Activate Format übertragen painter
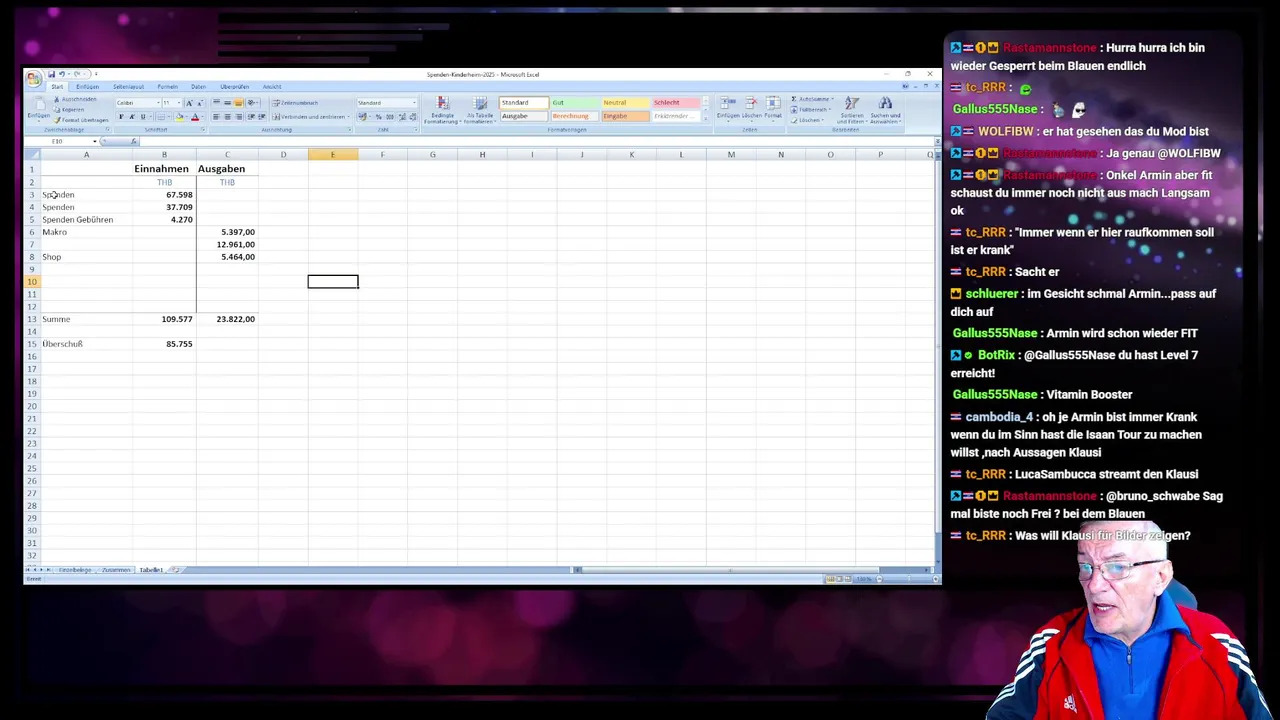The width and height of the screenshot is (1280, 720). click(x=81, y=120)
